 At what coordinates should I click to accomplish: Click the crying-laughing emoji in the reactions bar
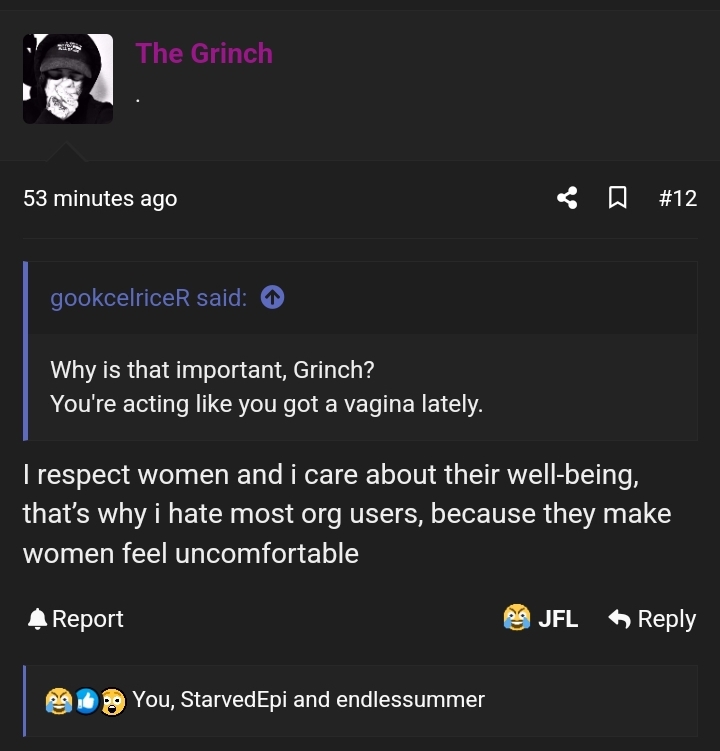coord(57,701)
